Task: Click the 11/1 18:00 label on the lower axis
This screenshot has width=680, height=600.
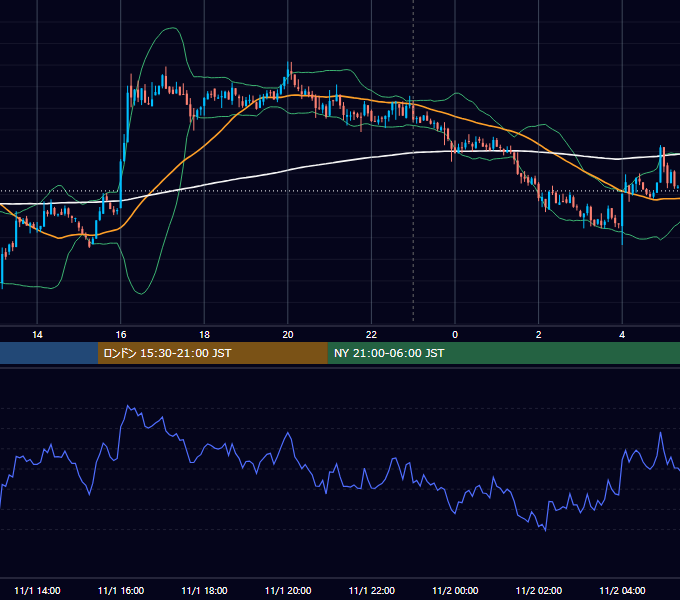Action: (204, 590)
